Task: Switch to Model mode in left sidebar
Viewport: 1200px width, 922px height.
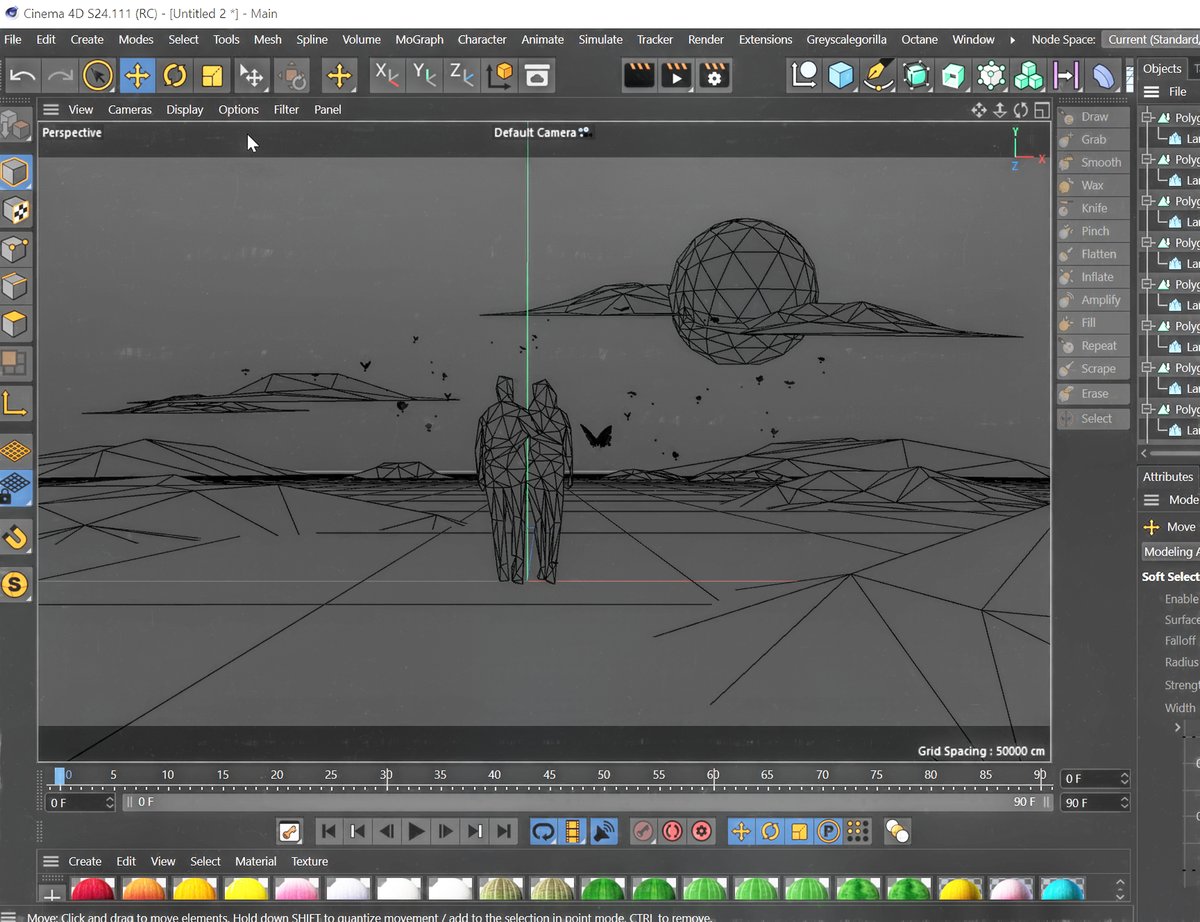Action: point(15,173)
